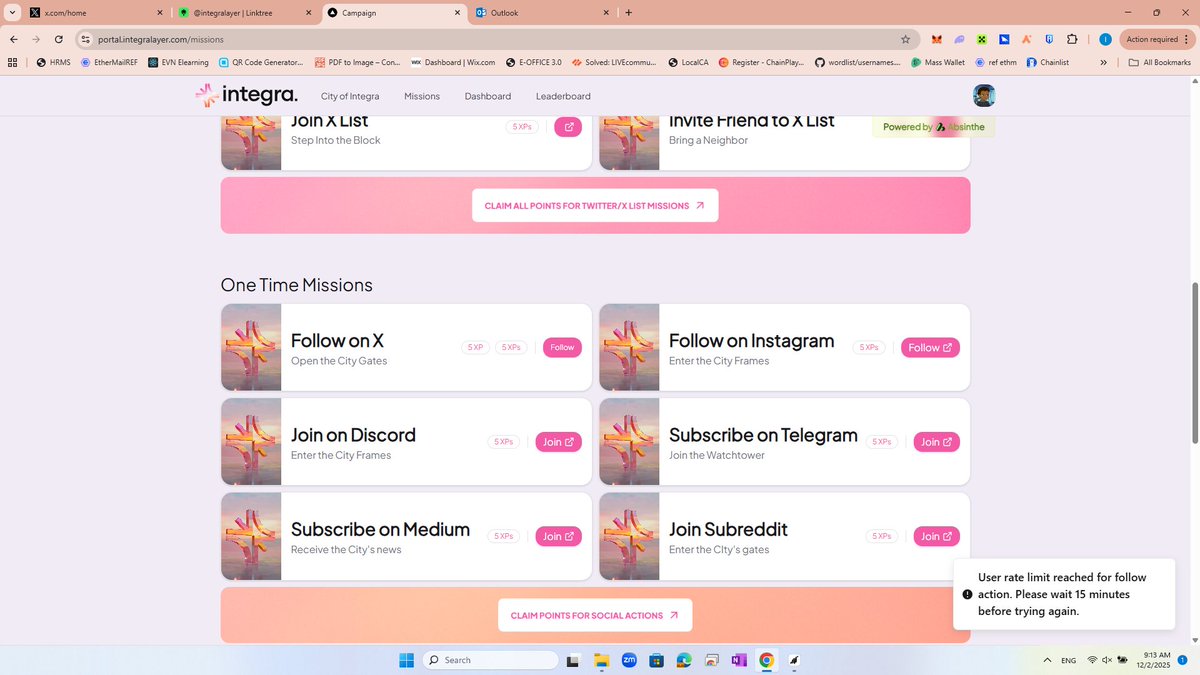
Task: Open the Chrome apps grid icon
Action: coord(12,62)
